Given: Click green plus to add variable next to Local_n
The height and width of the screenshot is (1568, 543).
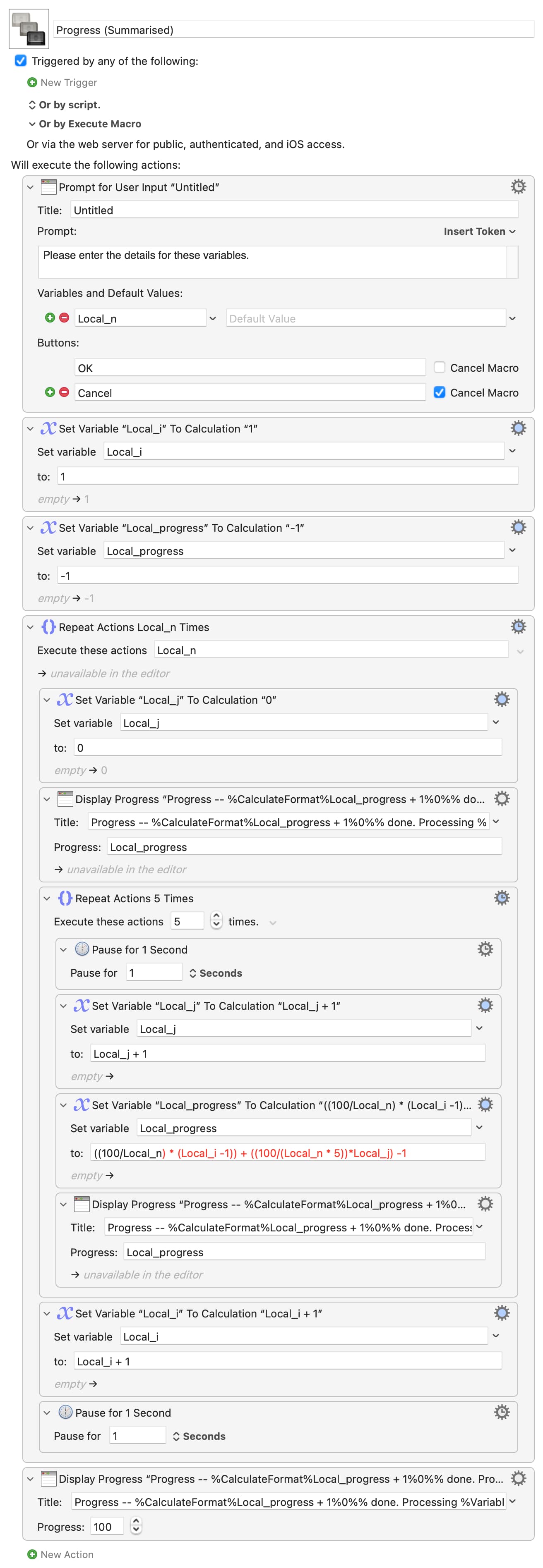Looking at the screenshot, I should [x=50, y=318].
